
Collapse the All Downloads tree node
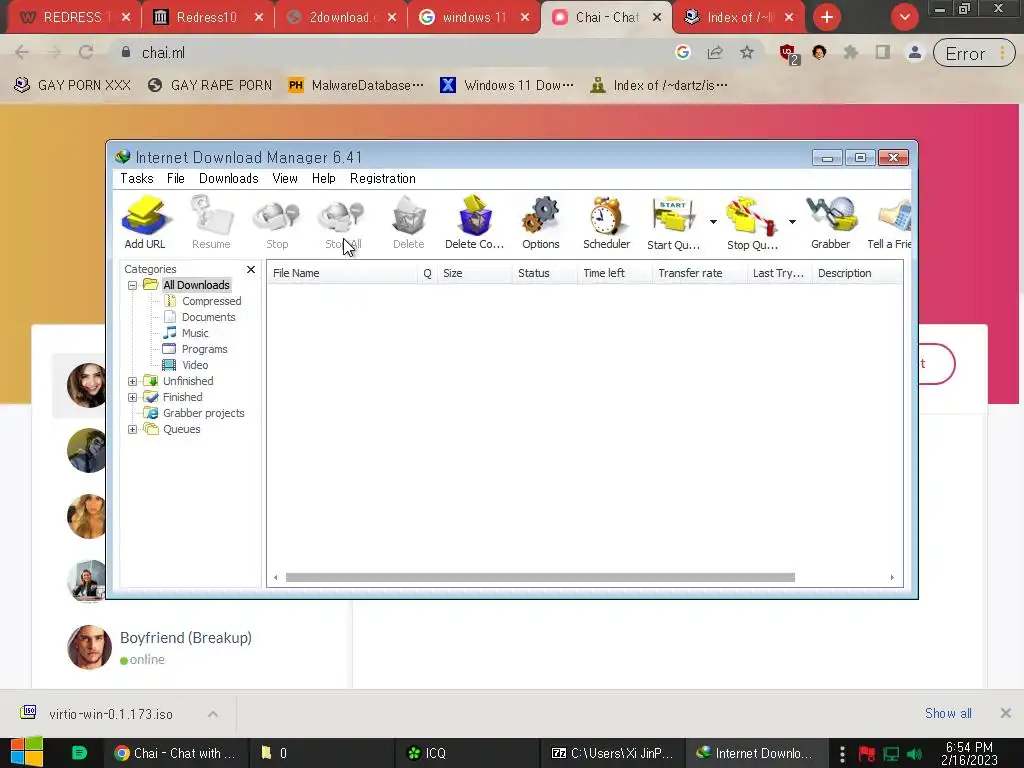(x=133, y=285)
